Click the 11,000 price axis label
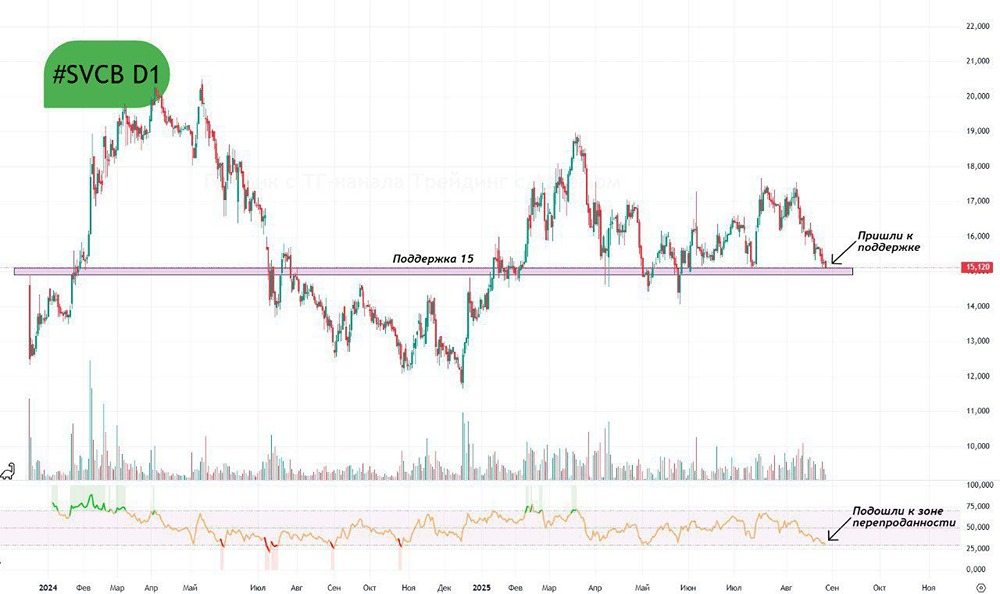This screenshot has width=1000, height=594. tap(978, 412)
